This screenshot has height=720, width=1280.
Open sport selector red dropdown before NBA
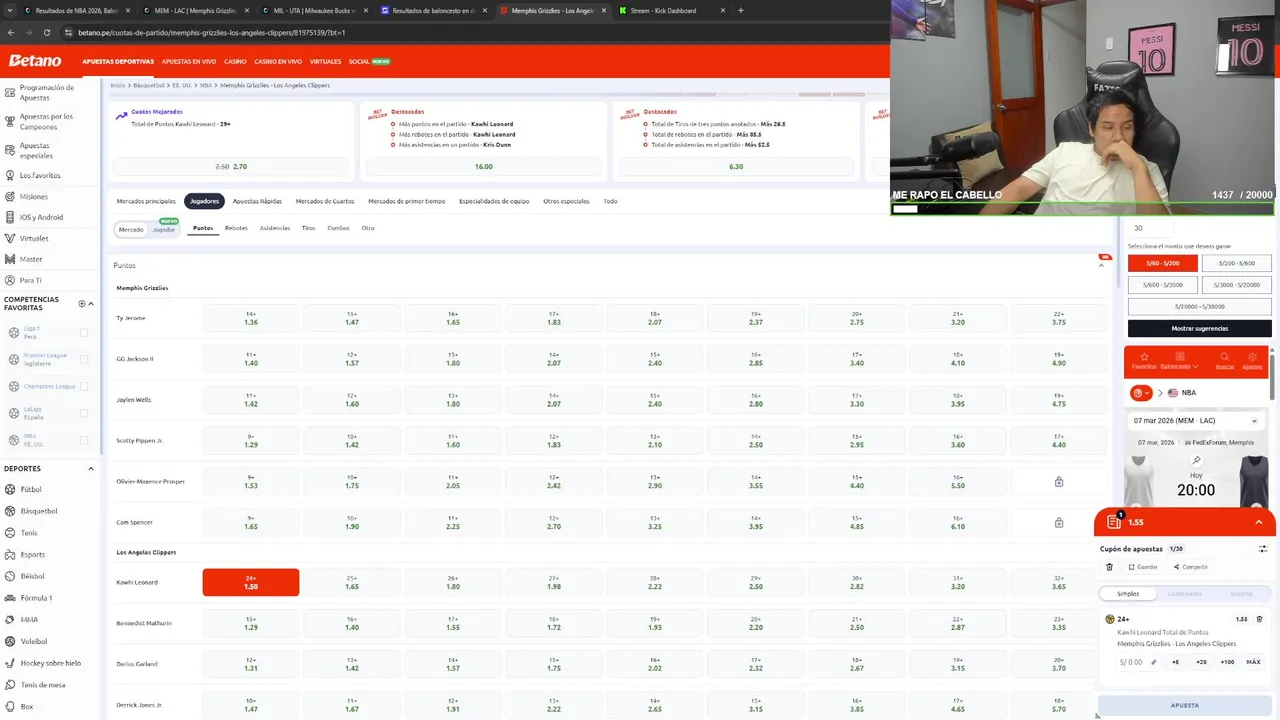pyautogui.click(x=1141, y=393)
